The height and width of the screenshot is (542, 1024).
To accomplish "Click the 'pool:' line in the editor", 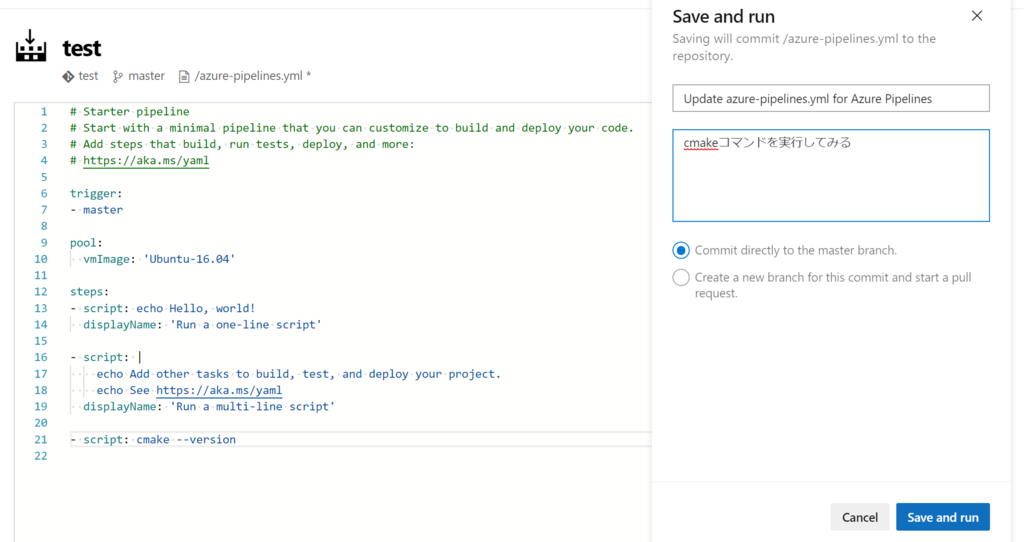I will coord(86,243).
